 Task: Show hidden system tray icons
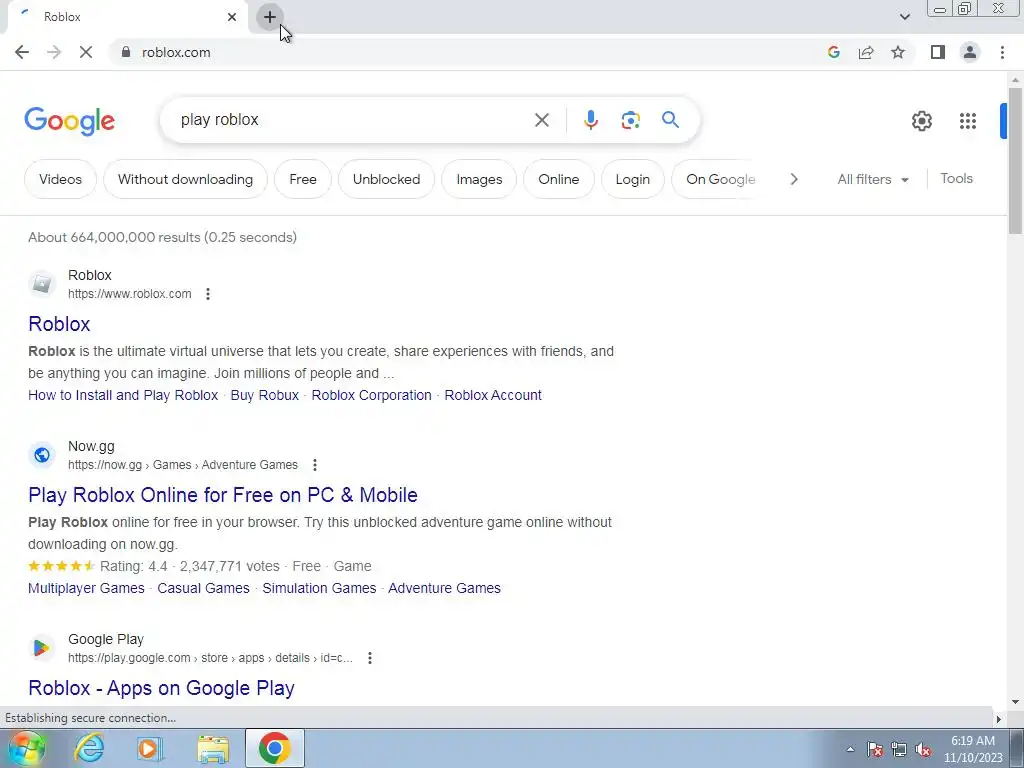tap(850, 749)
